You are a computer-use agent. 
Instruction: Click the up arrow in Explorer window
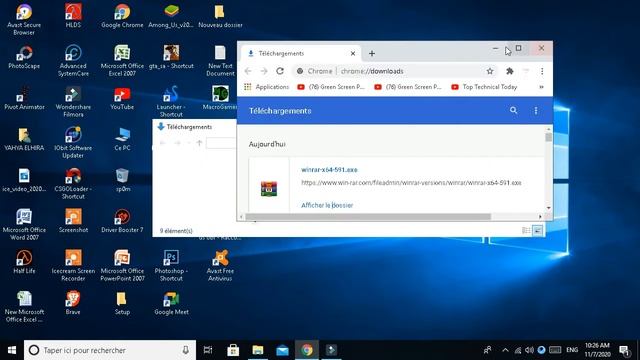[199, 143]
